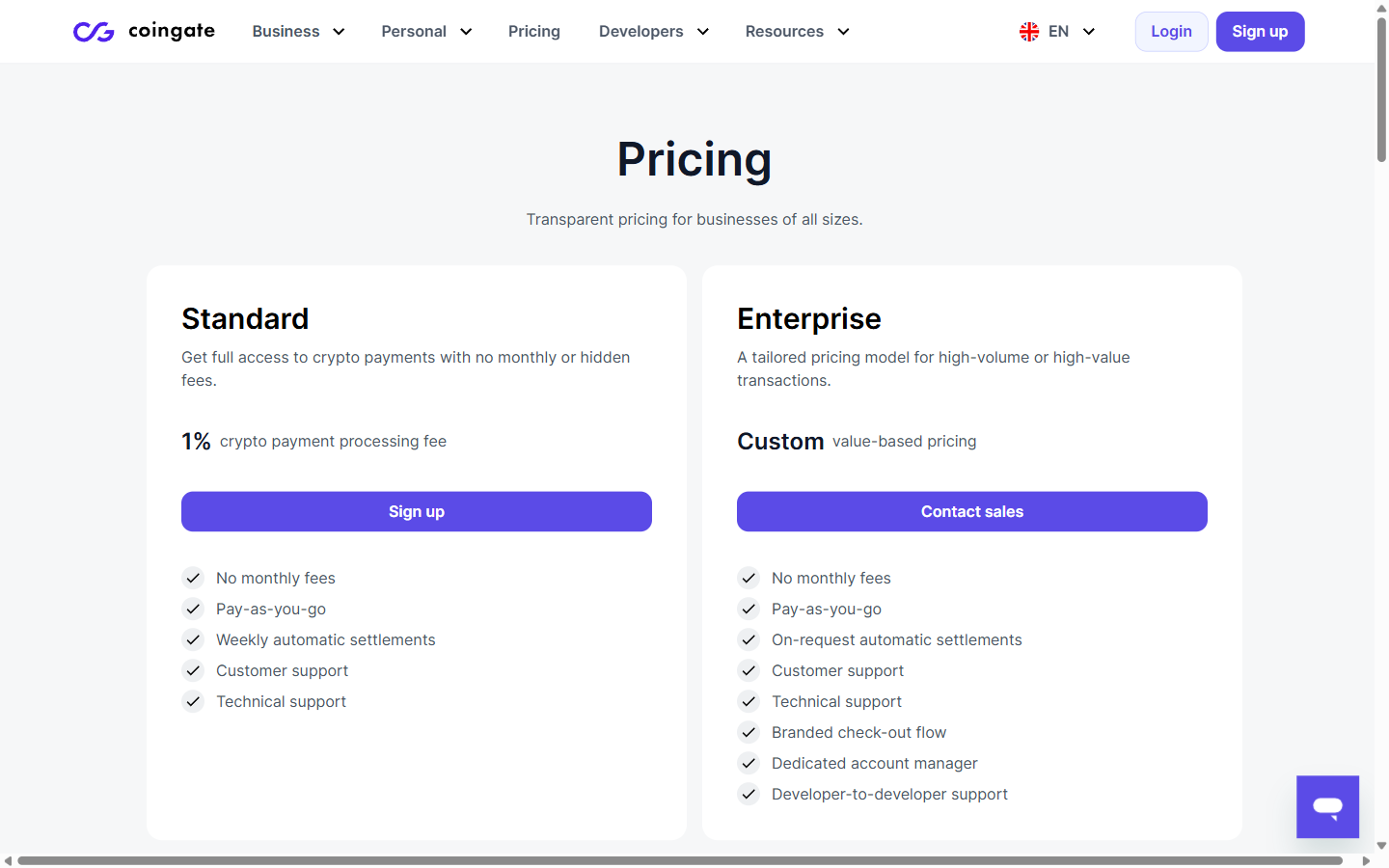Toggle the checkmark for Customer support under Standard
Viewport: 1389px width, 868px height.
[x=193, y=670]
